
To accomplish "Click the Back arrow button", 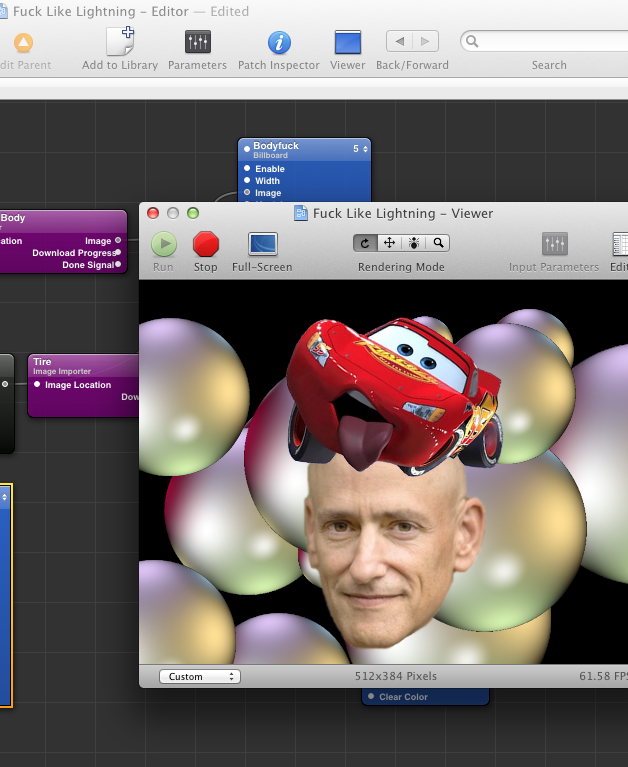I will 399,41.
